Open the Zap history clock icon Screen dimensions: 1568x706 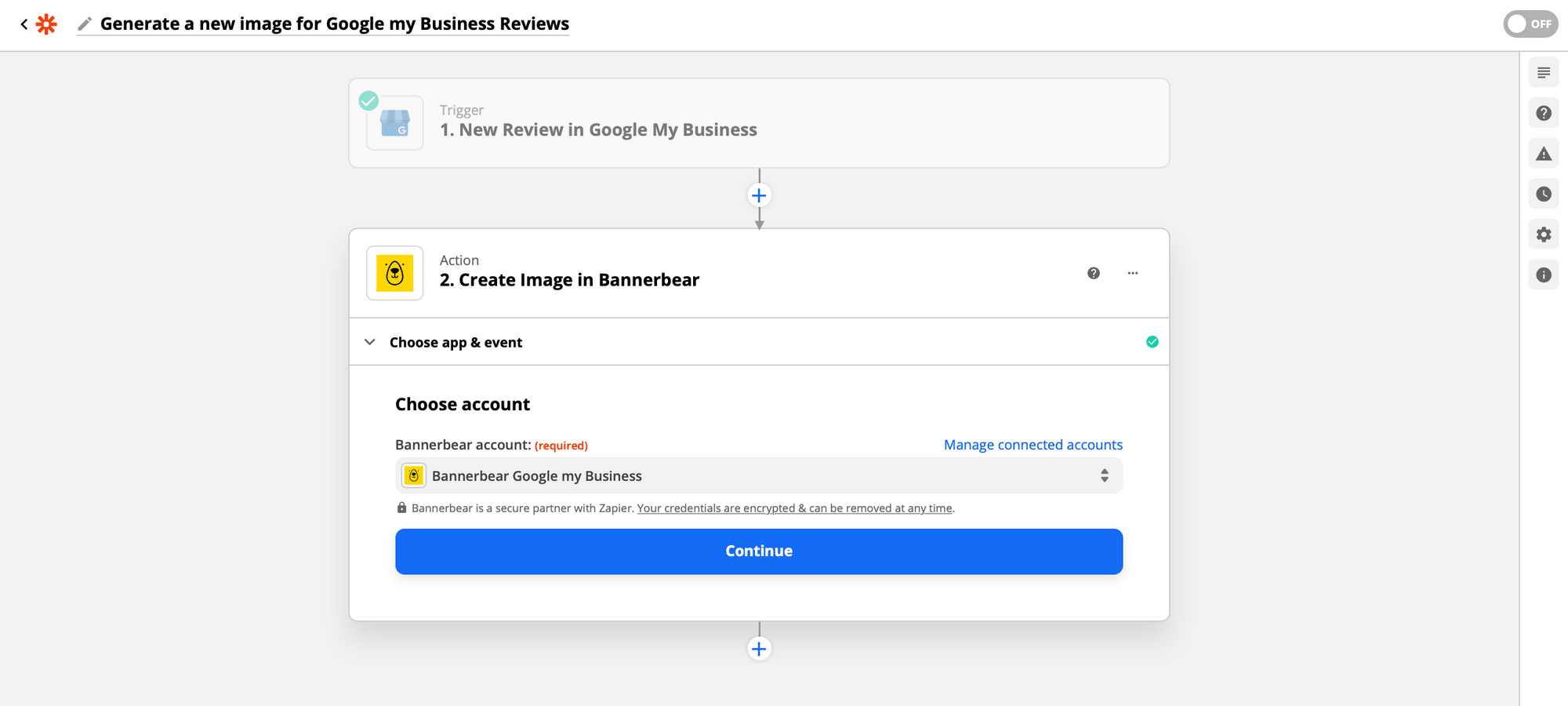[x=1544, y=195]
